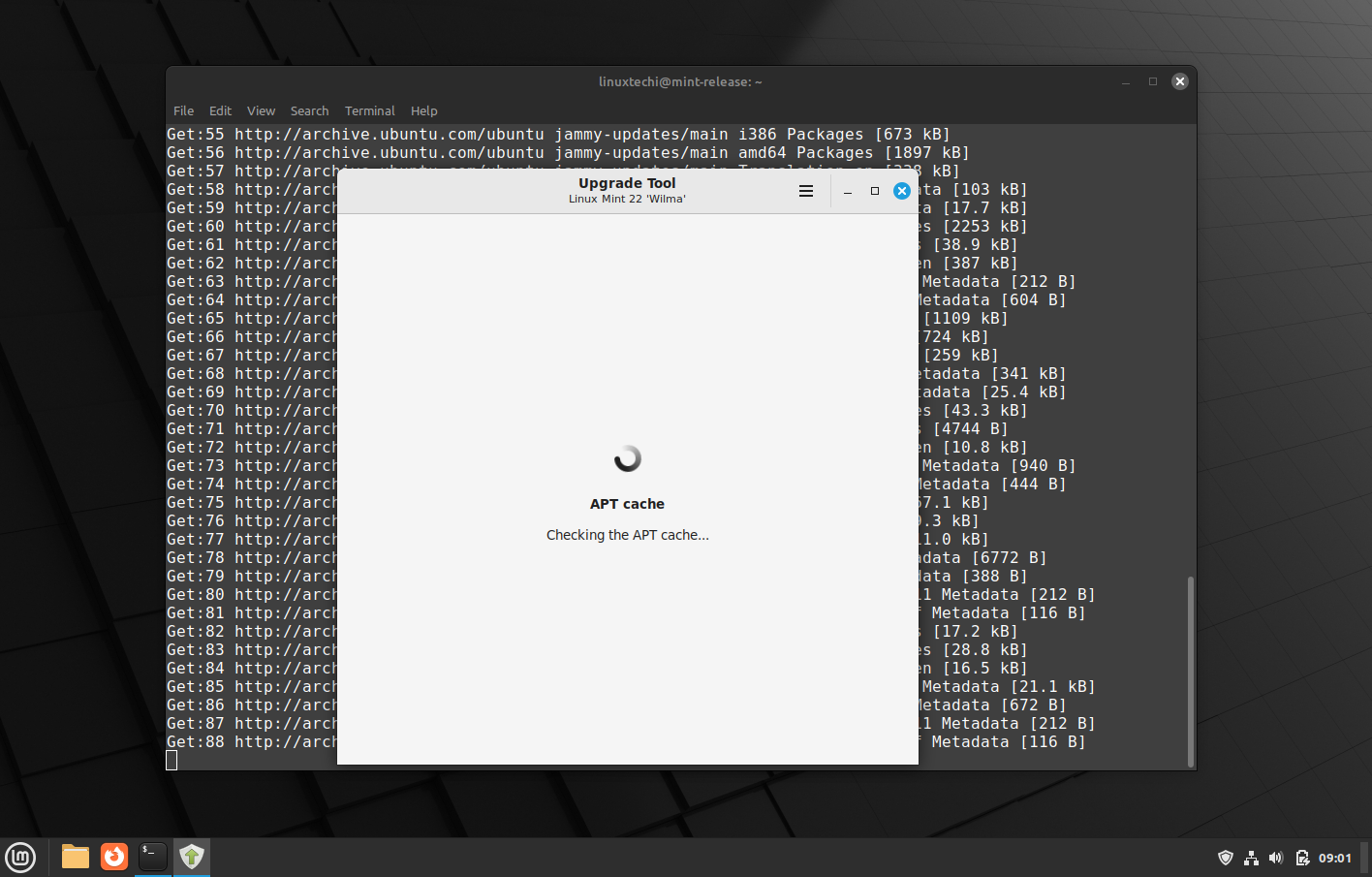The height and width of the screenshot is (877, 1372).
Task: Minimize the terminal window
Action: point(1126,81)
